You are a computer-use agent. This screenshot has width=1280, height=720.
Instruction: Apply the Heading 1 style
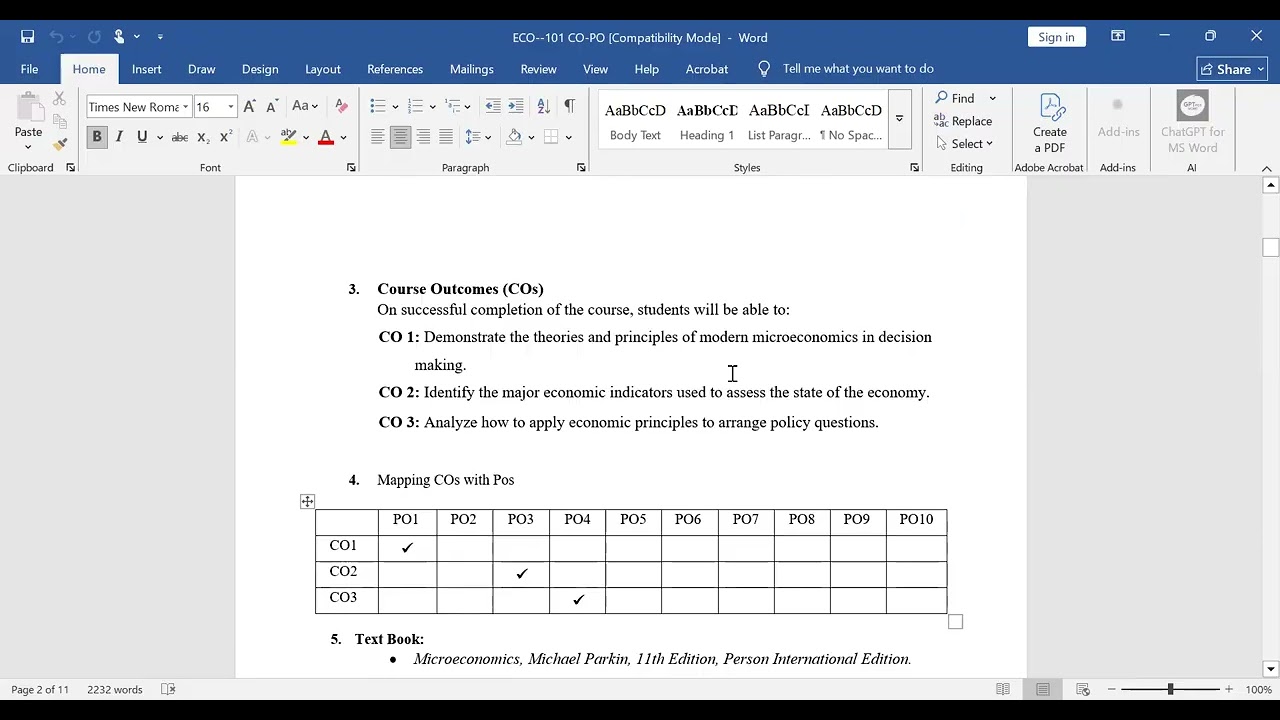coord(707,120)
